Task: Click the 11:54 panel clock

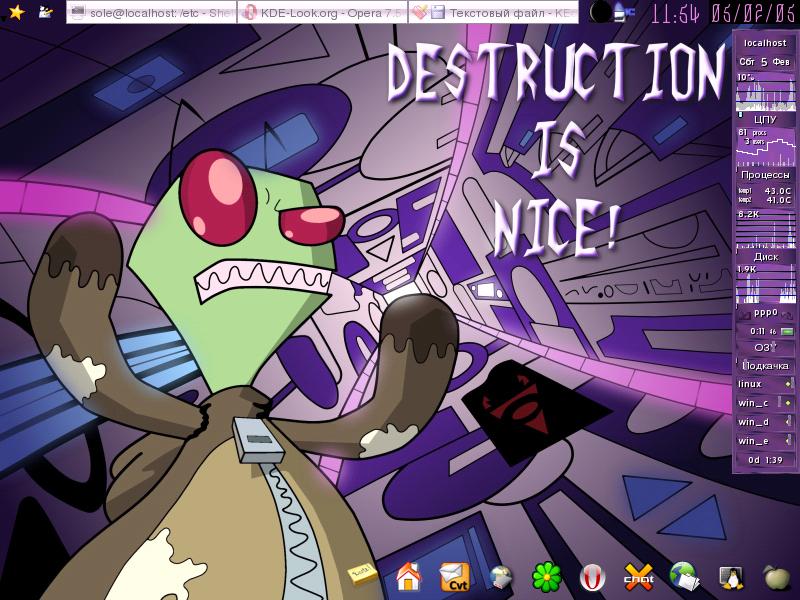Action: point(676,14)
